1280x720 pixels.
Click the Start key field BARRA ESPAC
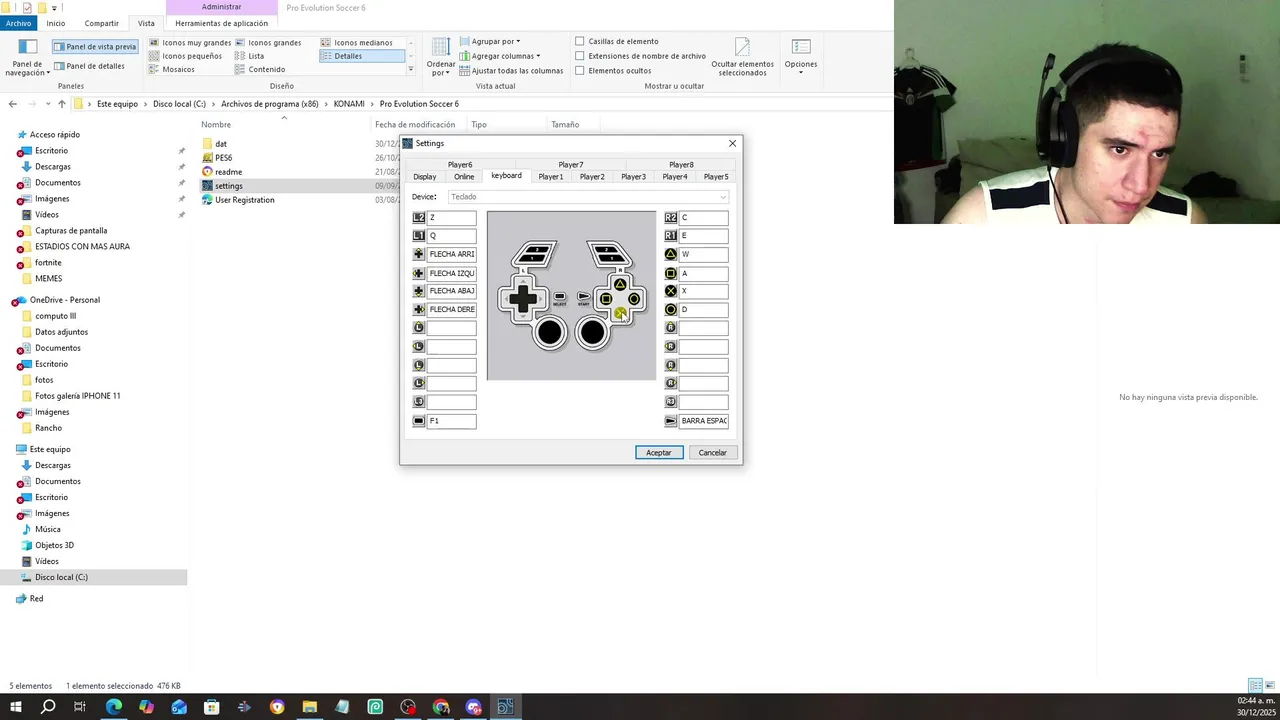[703, 421]
